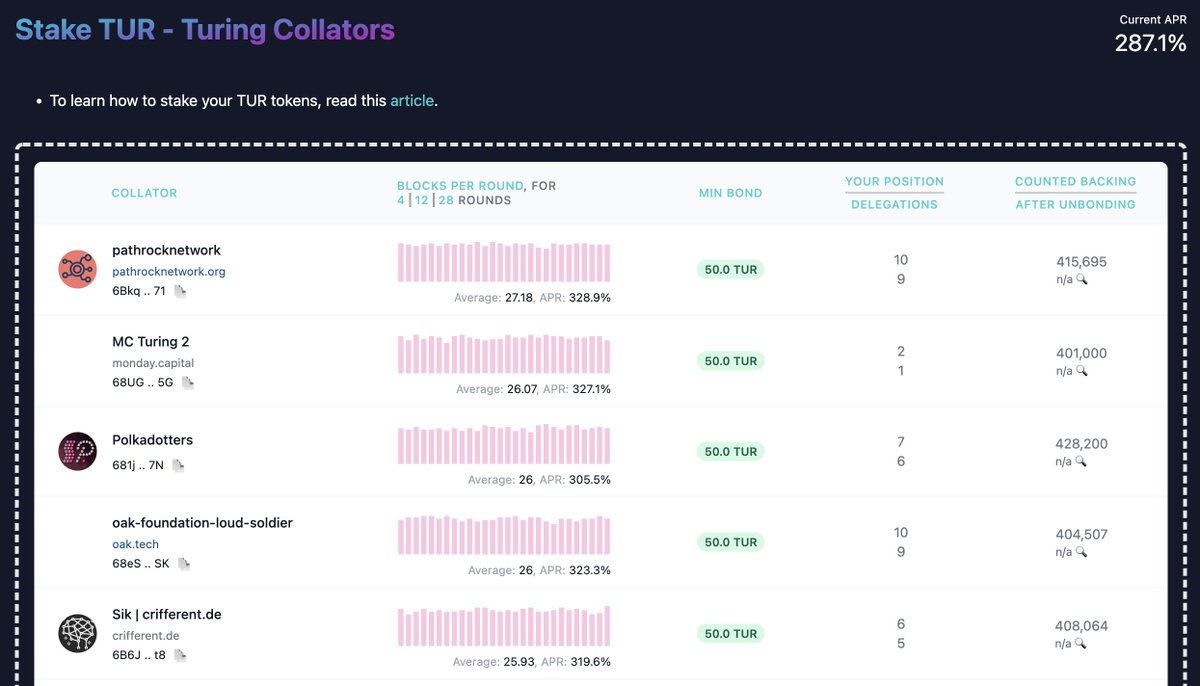Click magnifier beside oak-foundation n/a backing
This screenshot has height=686, width=1200.
coord(1082,552)
